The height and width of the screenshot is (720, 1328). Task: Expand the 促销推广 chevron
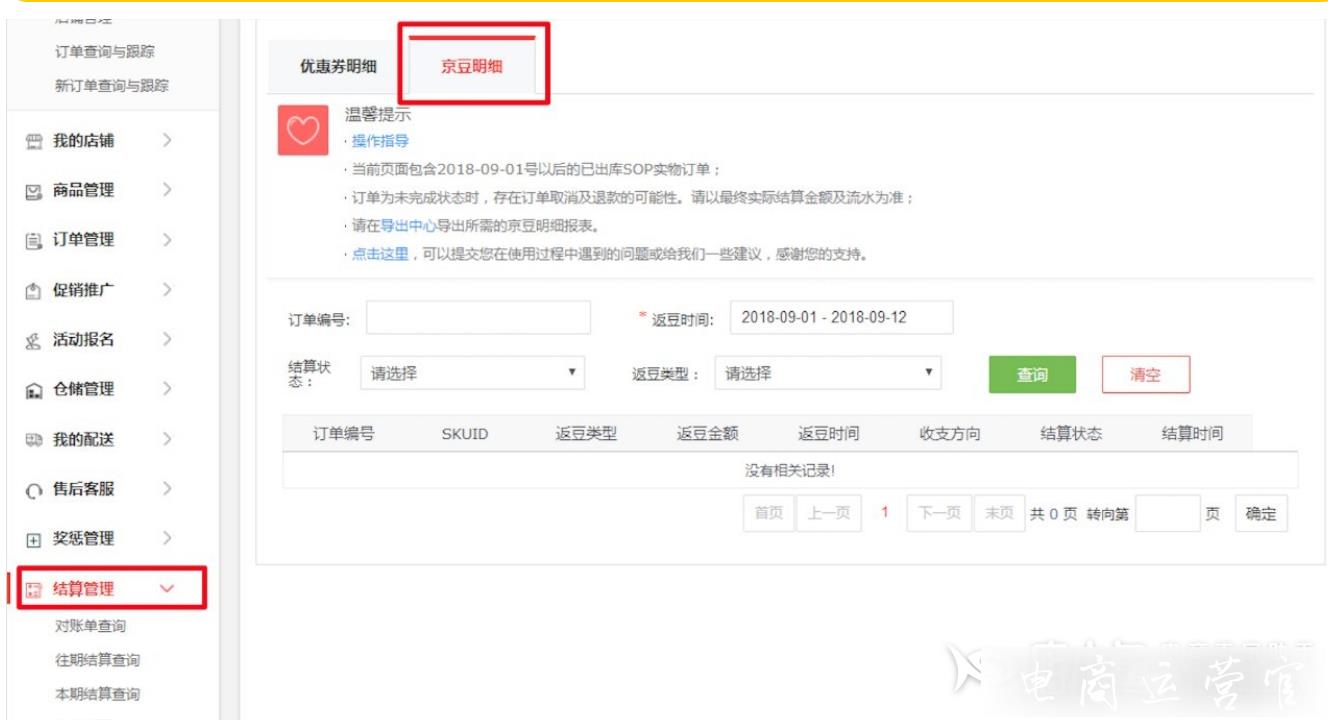tap(167, 290)
